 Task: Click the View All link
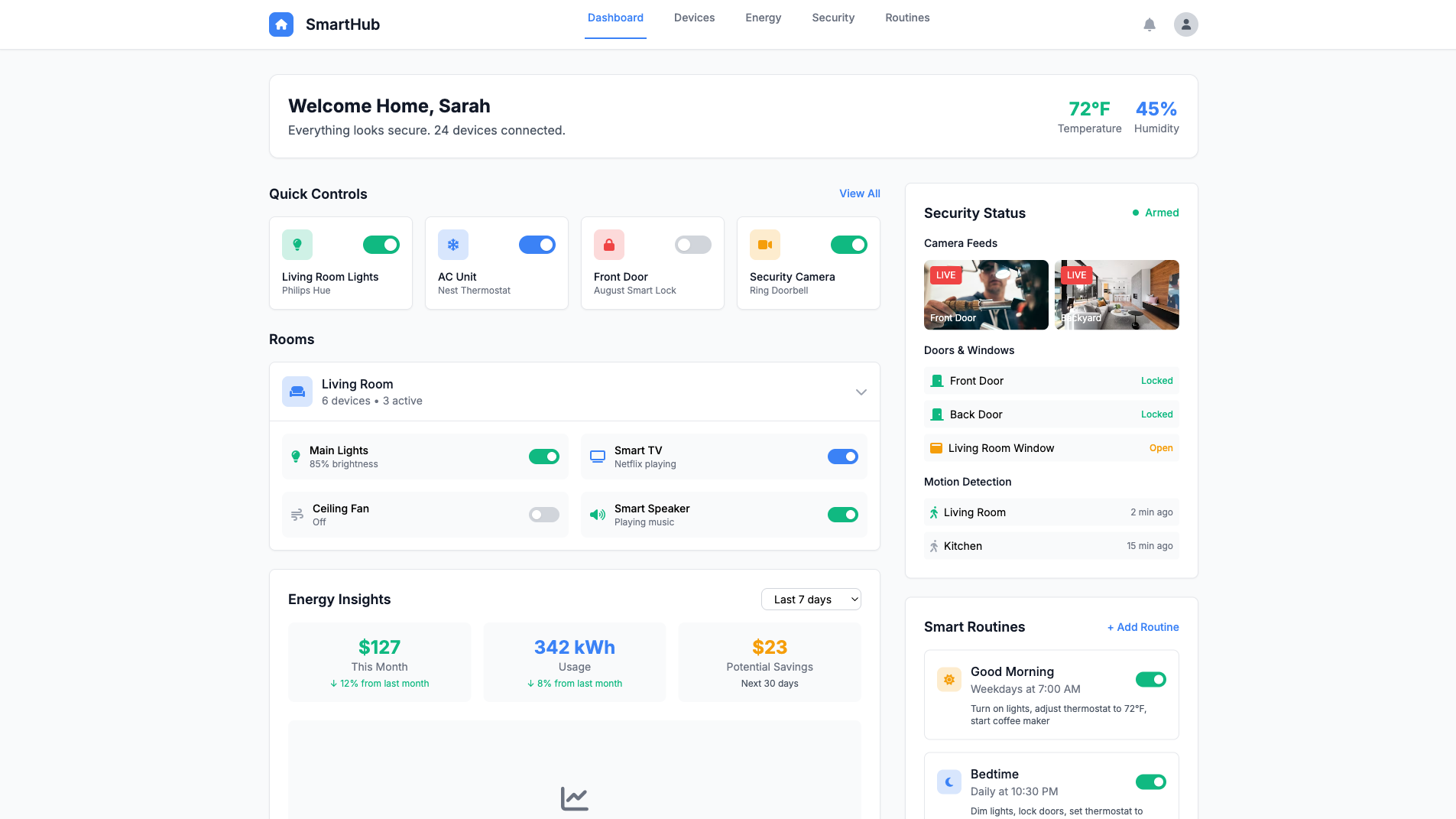(859, 193)
